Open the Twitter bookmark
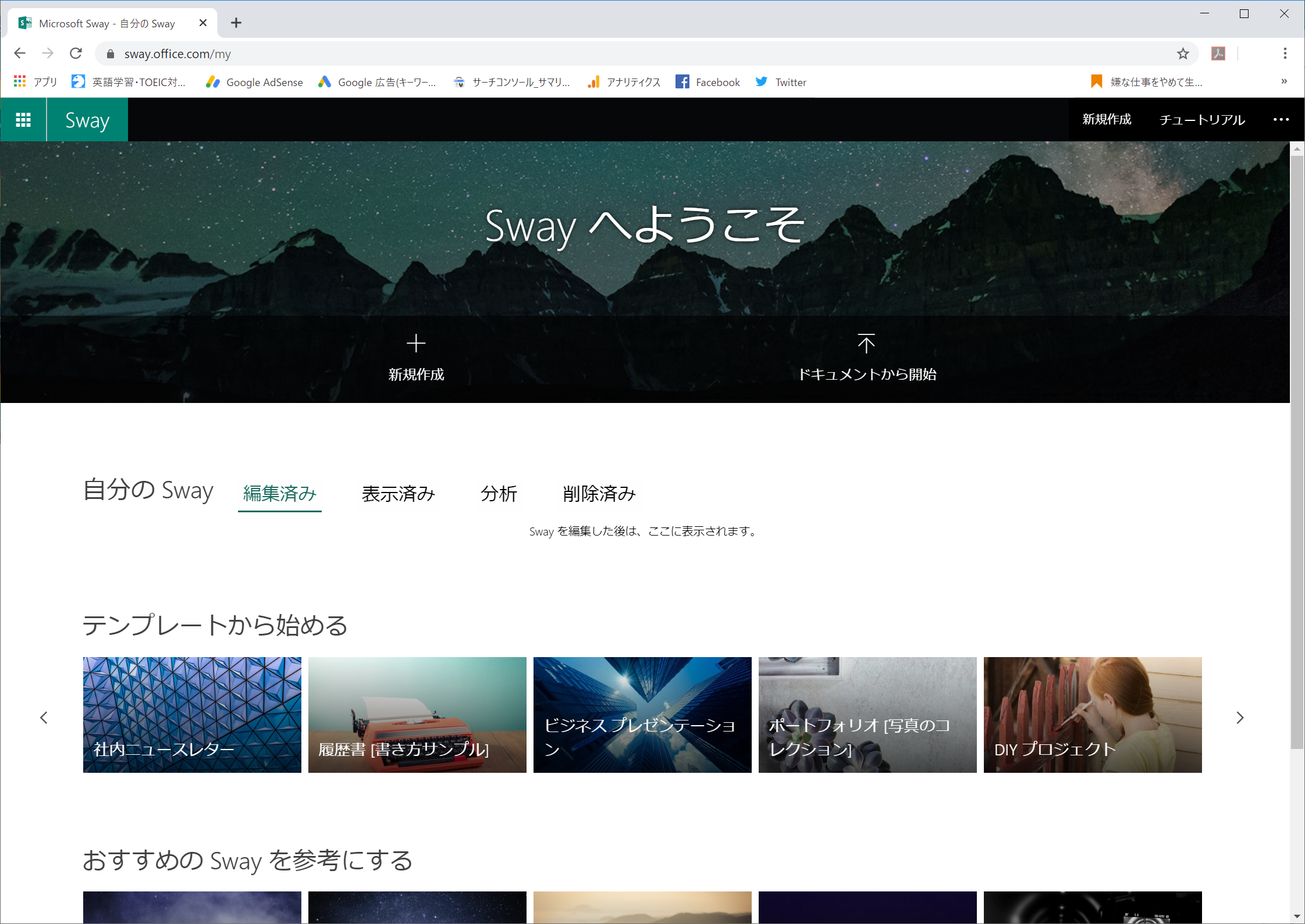1305x924 pixels. (x=781, y=82)
